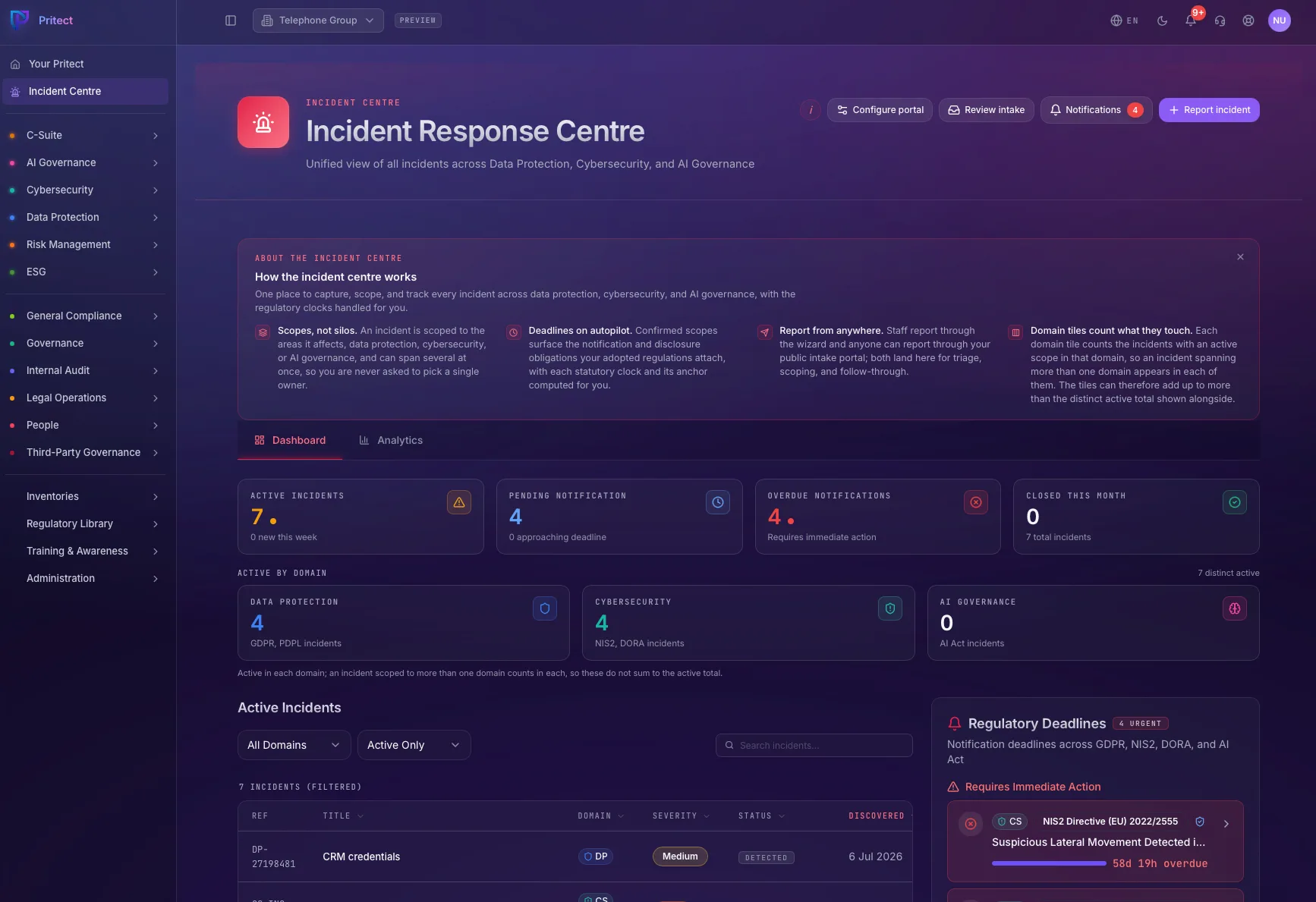Open Regulatory Library sidebar item

click(85, 523)
